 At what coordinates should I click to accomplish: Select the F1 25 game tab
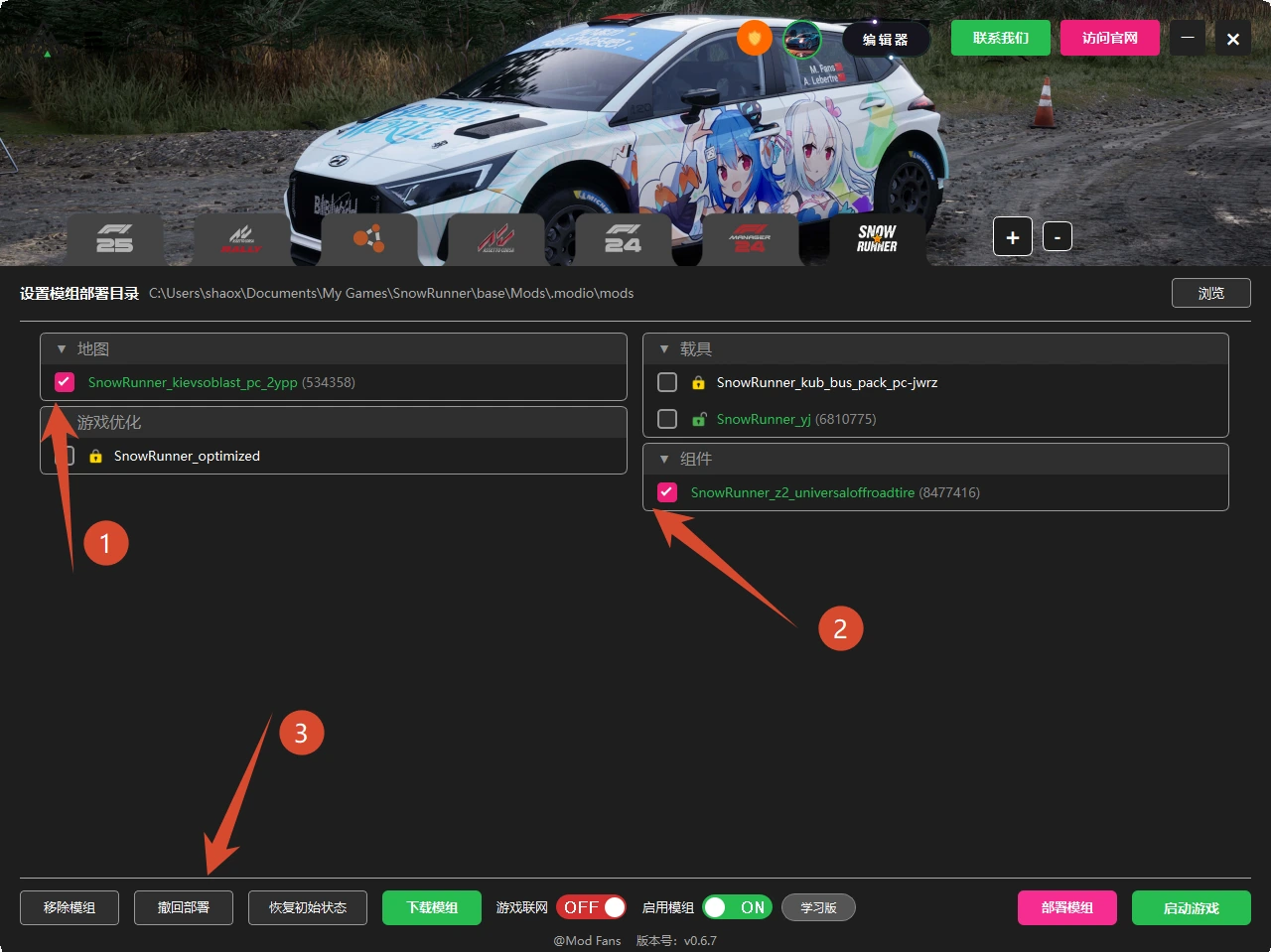pos(114,239)
